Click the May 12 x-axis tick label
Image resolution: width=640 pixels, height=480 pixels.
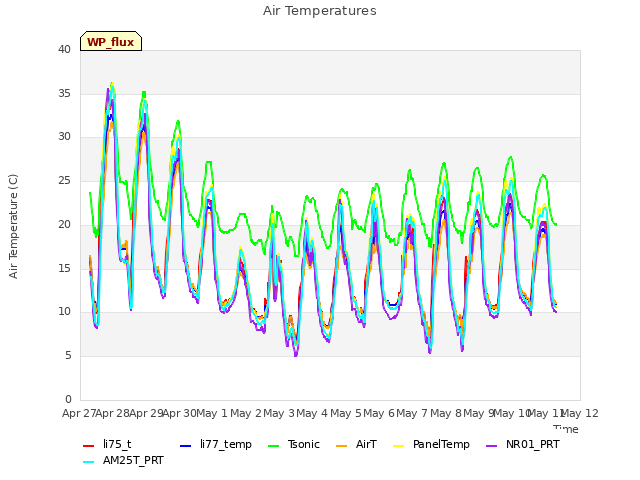[580, 413]
